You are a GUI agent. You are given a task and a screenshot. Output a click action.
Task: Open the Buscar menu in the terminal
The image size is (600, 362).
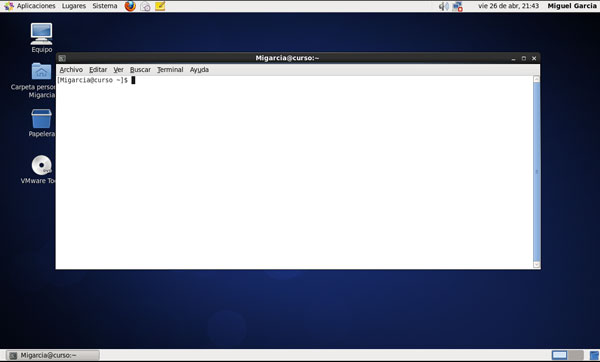pos(140,70)
